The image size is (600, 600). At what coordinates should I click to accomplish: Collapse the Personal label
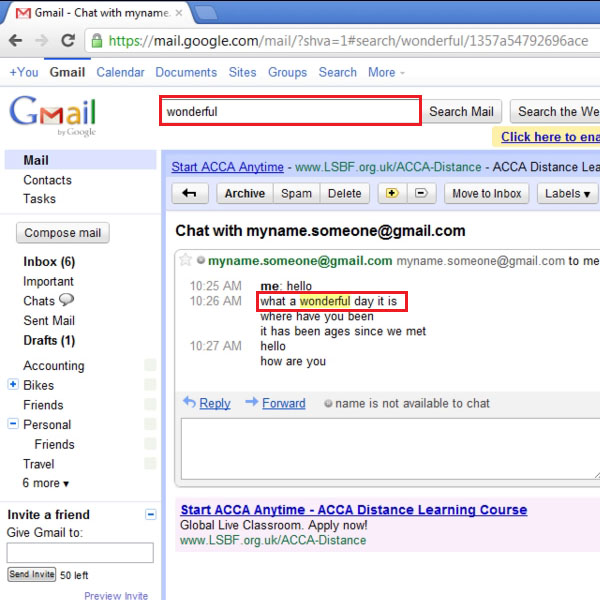pos(13,424)
